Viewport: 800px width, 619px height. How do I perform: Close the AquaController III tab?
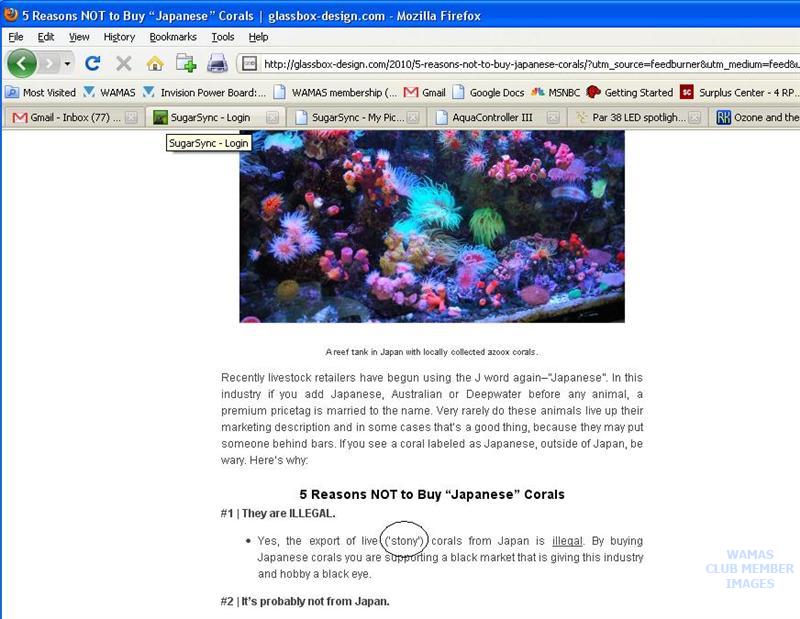pos(553,117)
